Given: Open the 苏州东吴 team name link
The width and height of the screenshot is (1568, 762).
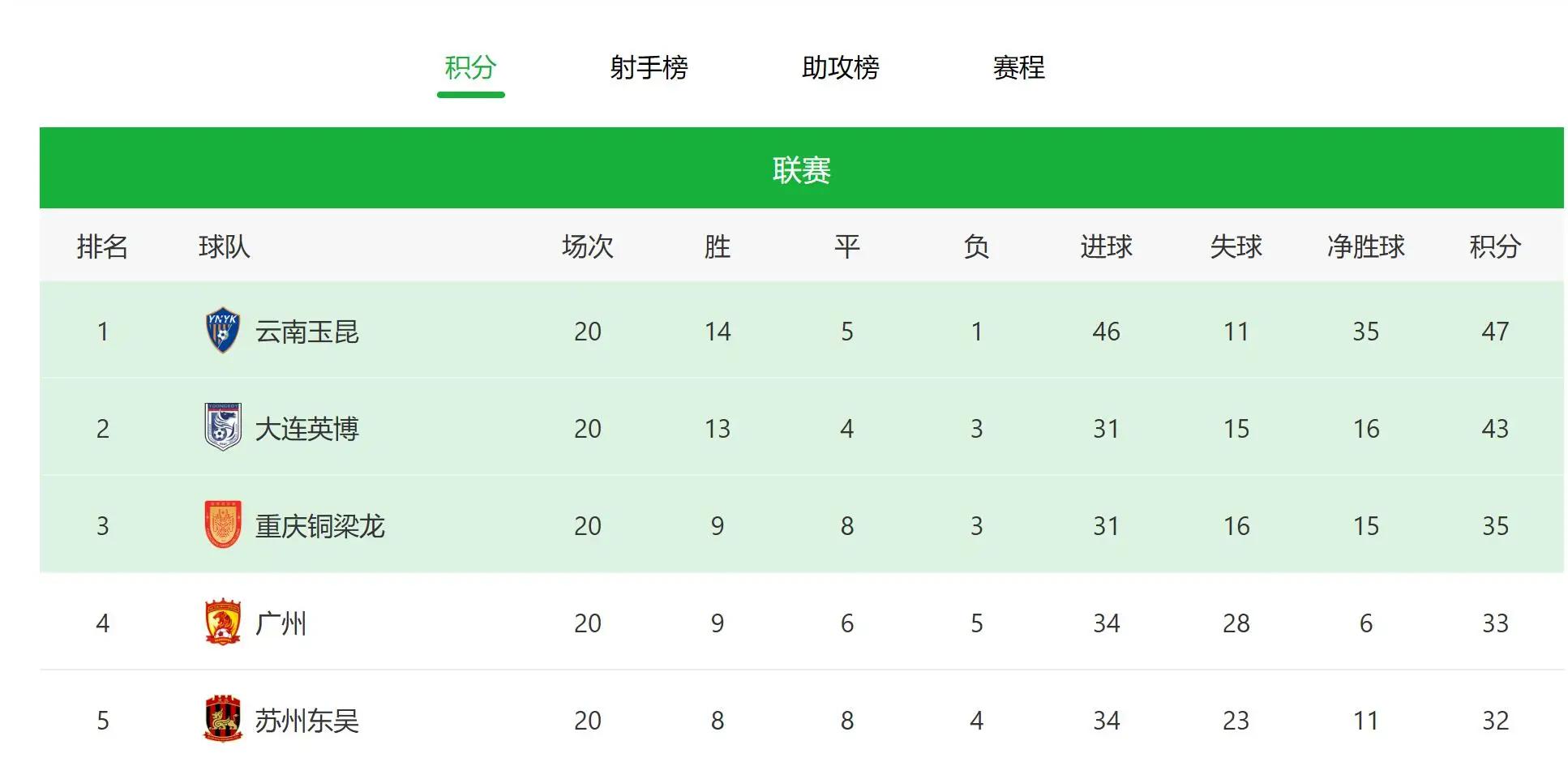Looking at the screenshot, I should [x=307, y=721].
